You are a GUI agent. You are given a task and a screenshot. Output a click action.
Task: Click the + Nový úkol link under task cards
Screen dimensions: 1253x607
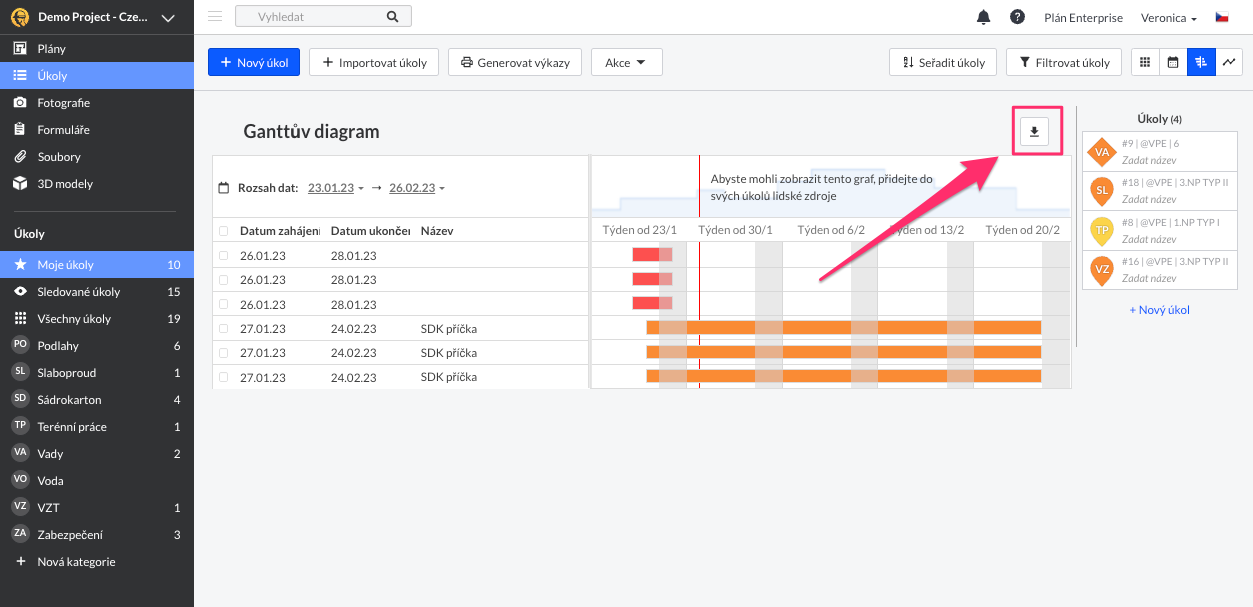pos(1159,310)
